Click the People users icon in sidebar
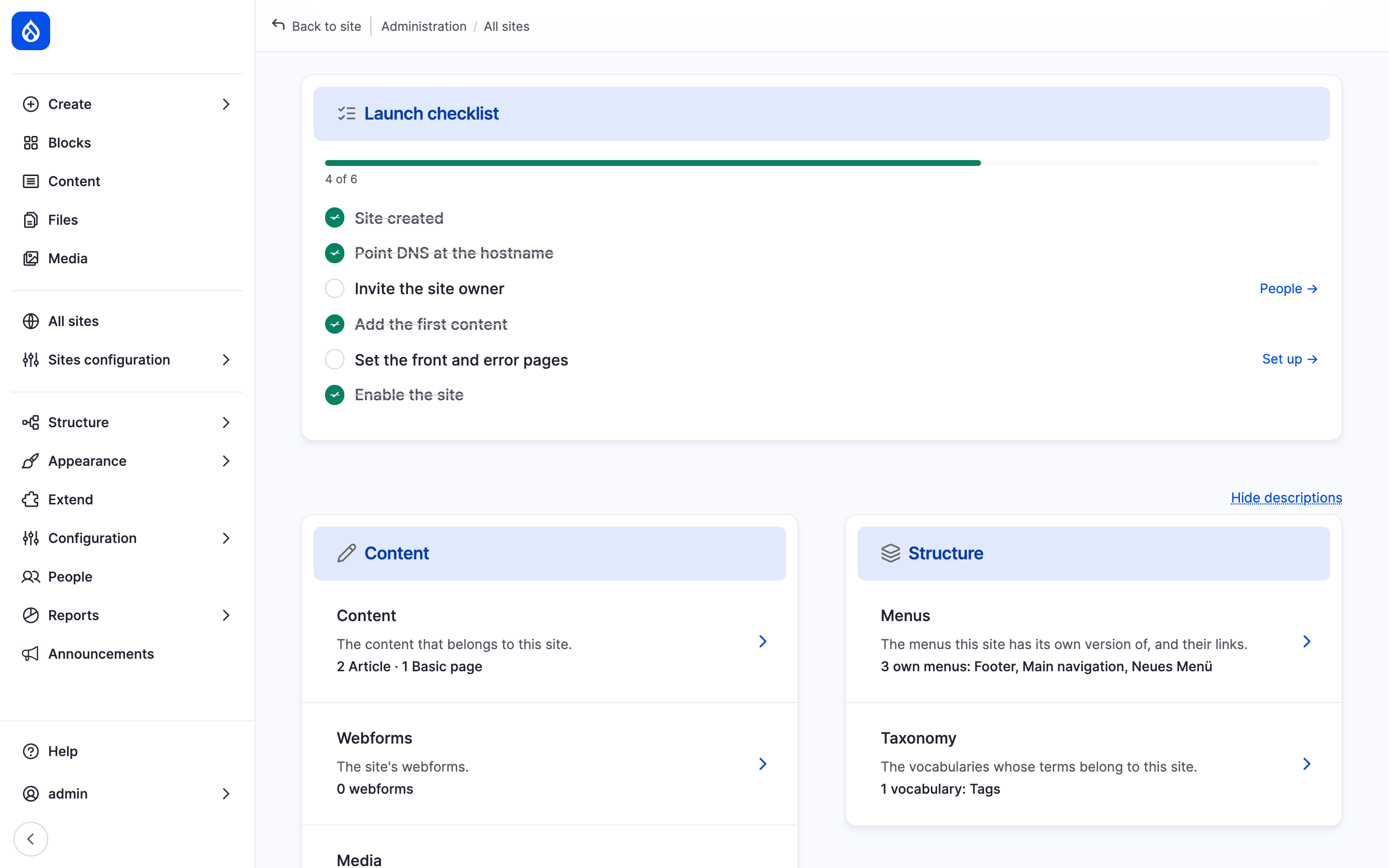The image size is (1389, 868). tap(31, 576)
